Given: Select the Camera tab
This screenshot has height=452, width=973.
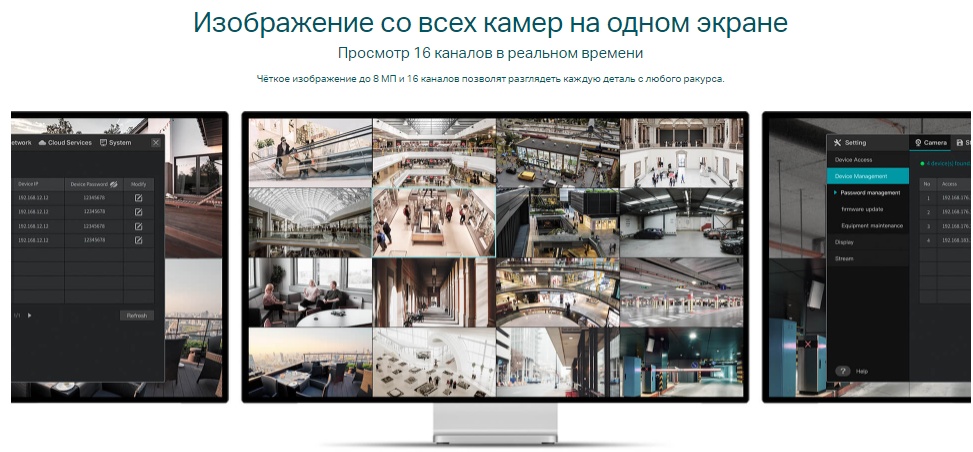Looking at the screenshot, I should pos(930,143).
